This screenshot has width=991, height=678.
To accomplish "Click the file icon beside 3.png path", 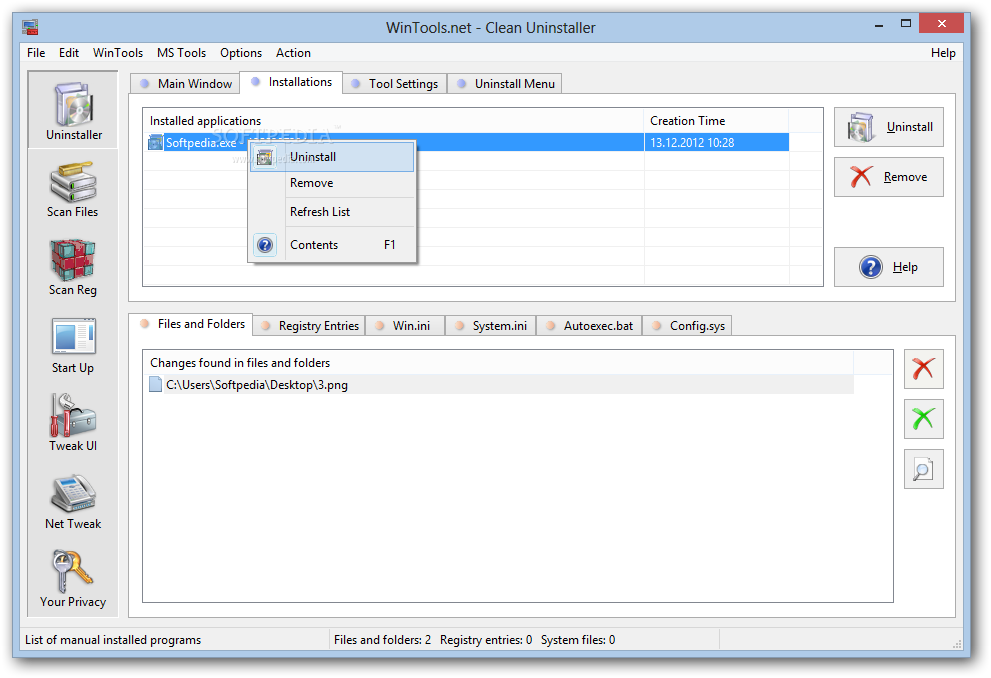I will (x=155, y=384).
